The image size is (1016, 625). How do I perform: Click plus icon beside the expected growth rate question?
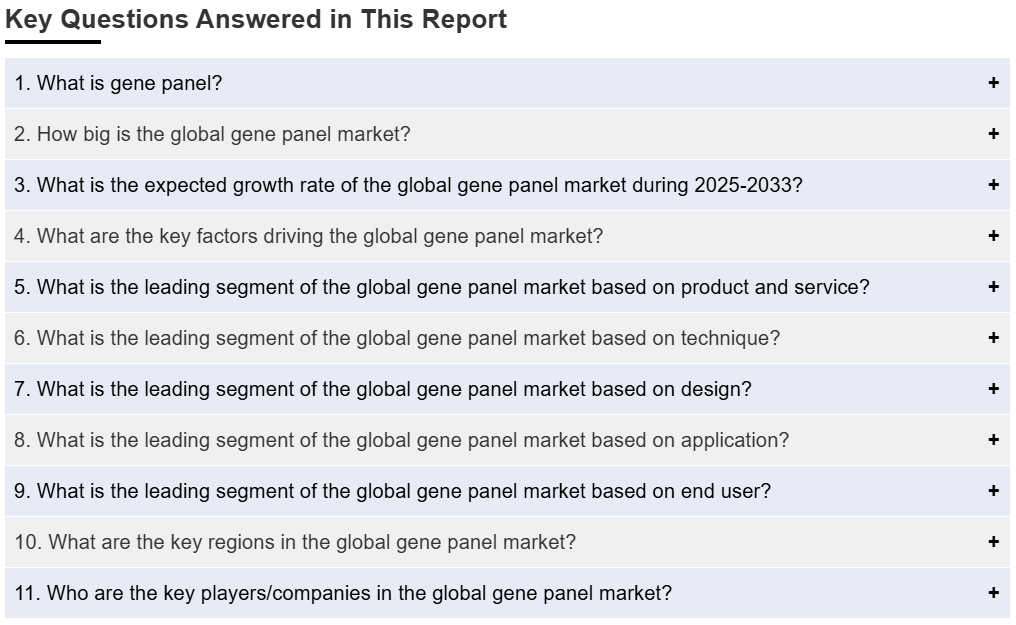(993, 185)
